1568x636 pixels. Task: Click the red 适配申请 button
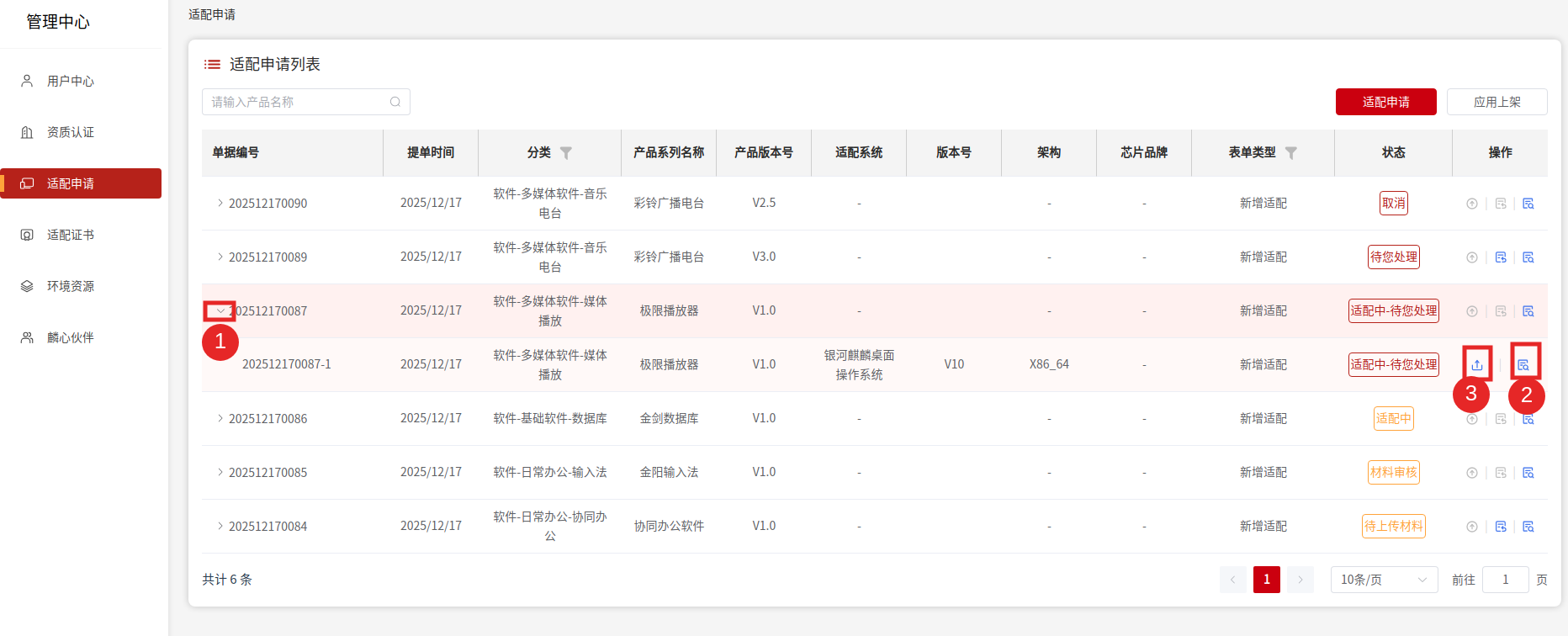[1385, 102]
